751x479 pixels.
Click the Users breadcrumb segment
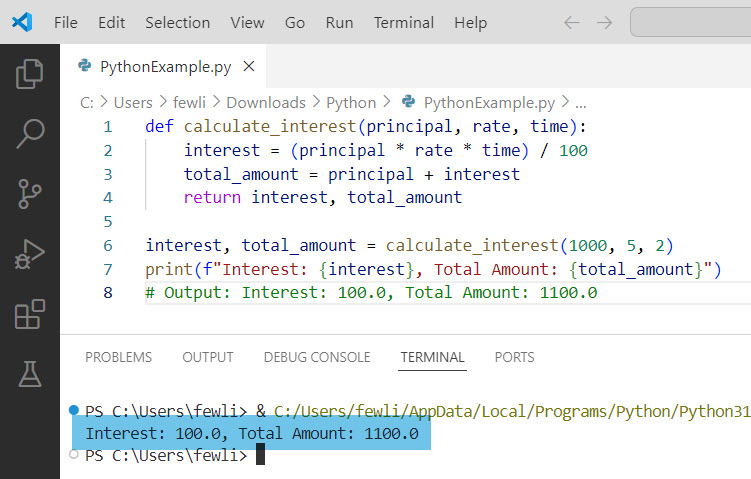(133, 103)
